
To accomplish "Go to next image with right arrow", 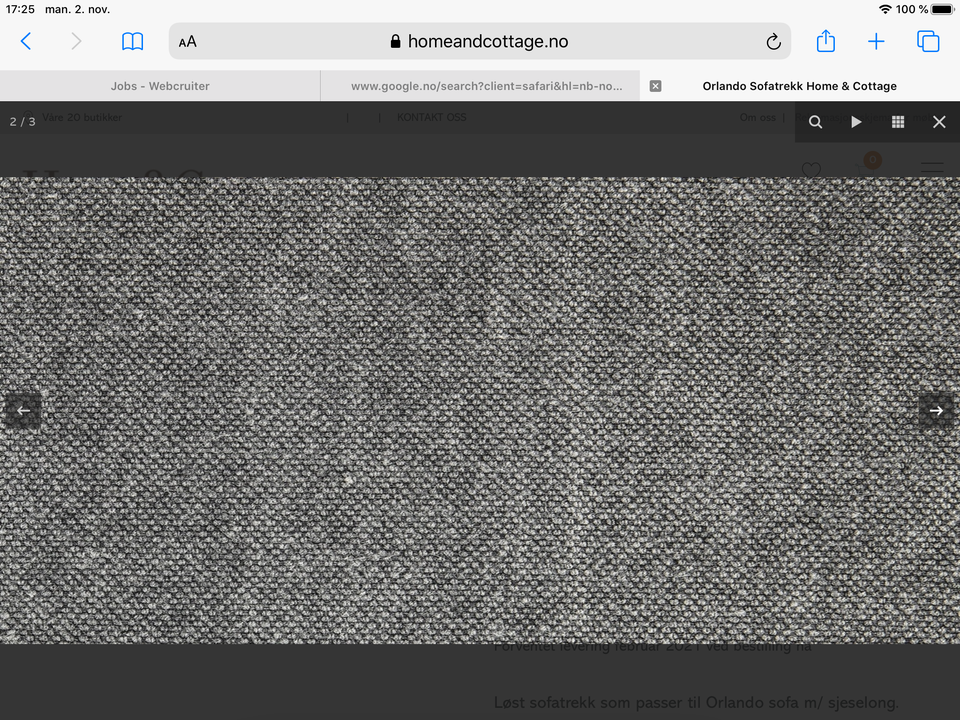I will [936, 410].
